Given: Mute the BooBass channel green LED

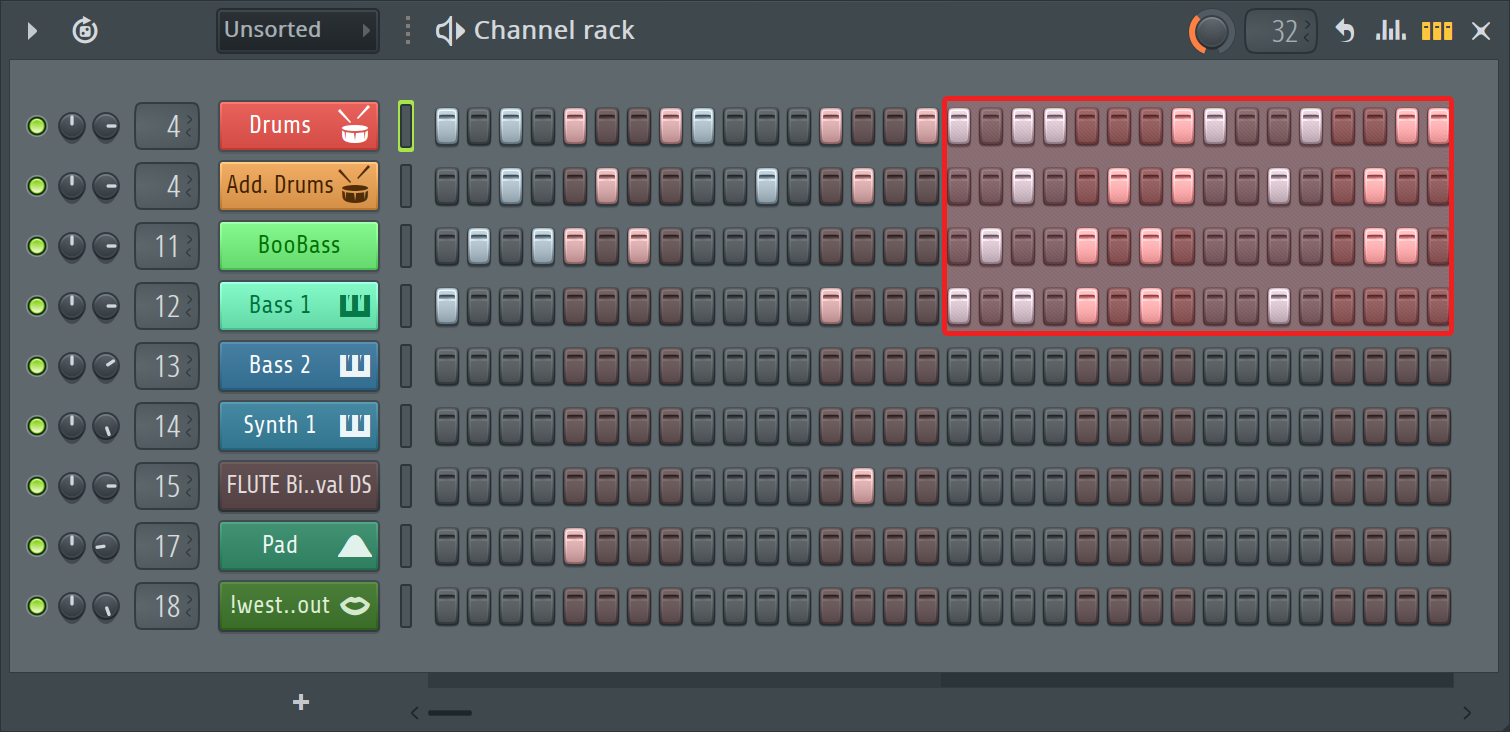Looking at the screenshot, I should 37,246.
